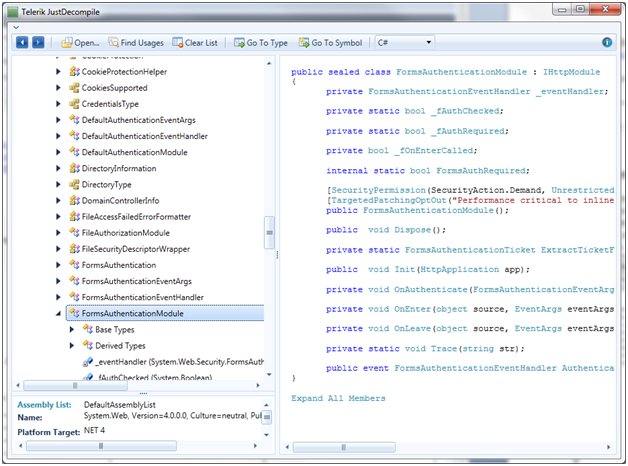This screenshot has height=466, width=628.
Task: Click the SecurityPermission attribute link
Action: click(378, 190)
